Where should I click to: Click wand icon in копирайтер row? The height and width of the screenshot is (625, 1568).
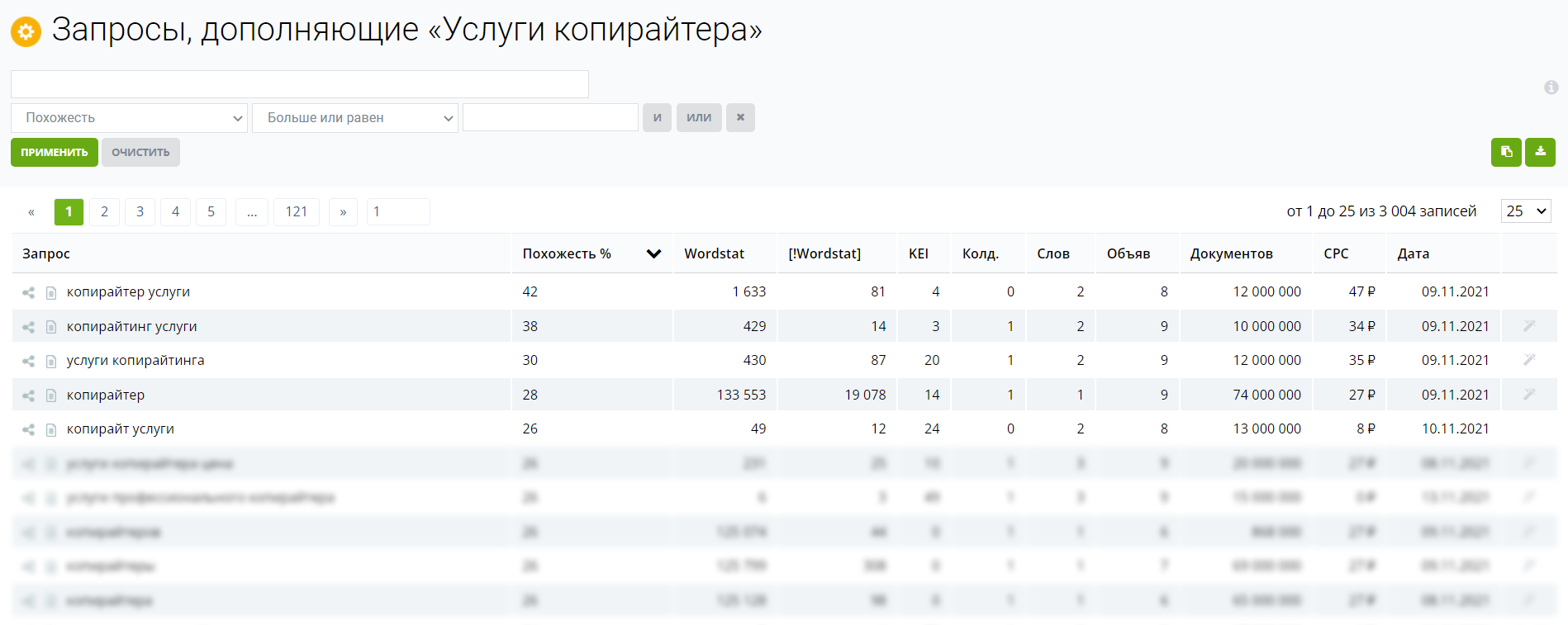point(1529,395)
